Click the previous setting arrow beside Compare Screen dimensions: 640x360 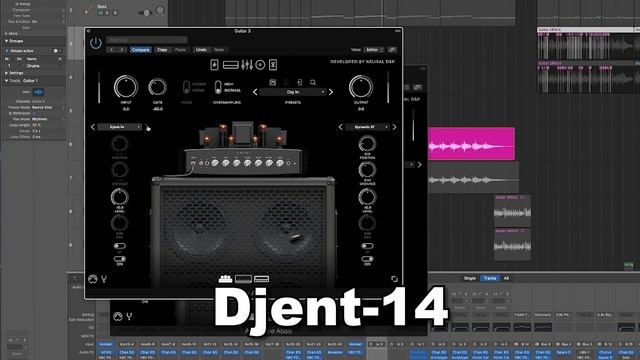(112, 50)
